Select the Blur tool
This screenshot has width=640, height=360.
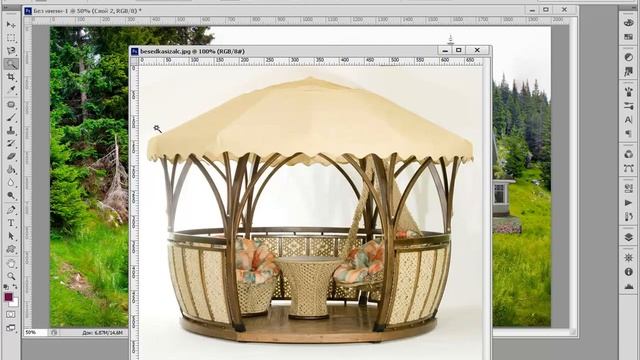[x=11, y=182]
